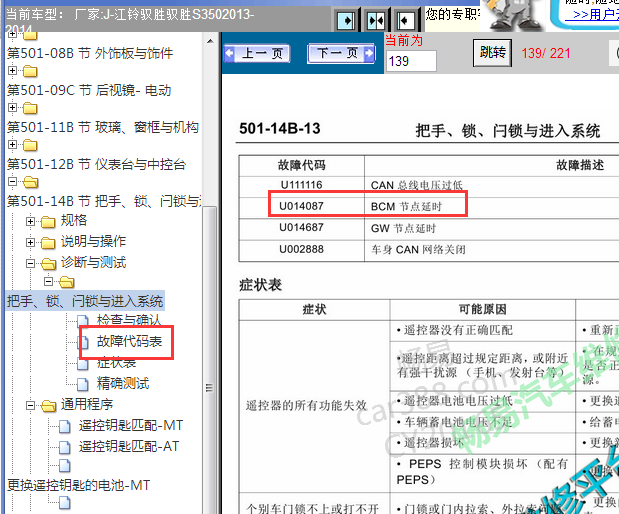Open the 诊断与测试 tree item
Image resolution: width=619 pixels, height=514 pixels.
click(x=93, y=262)
